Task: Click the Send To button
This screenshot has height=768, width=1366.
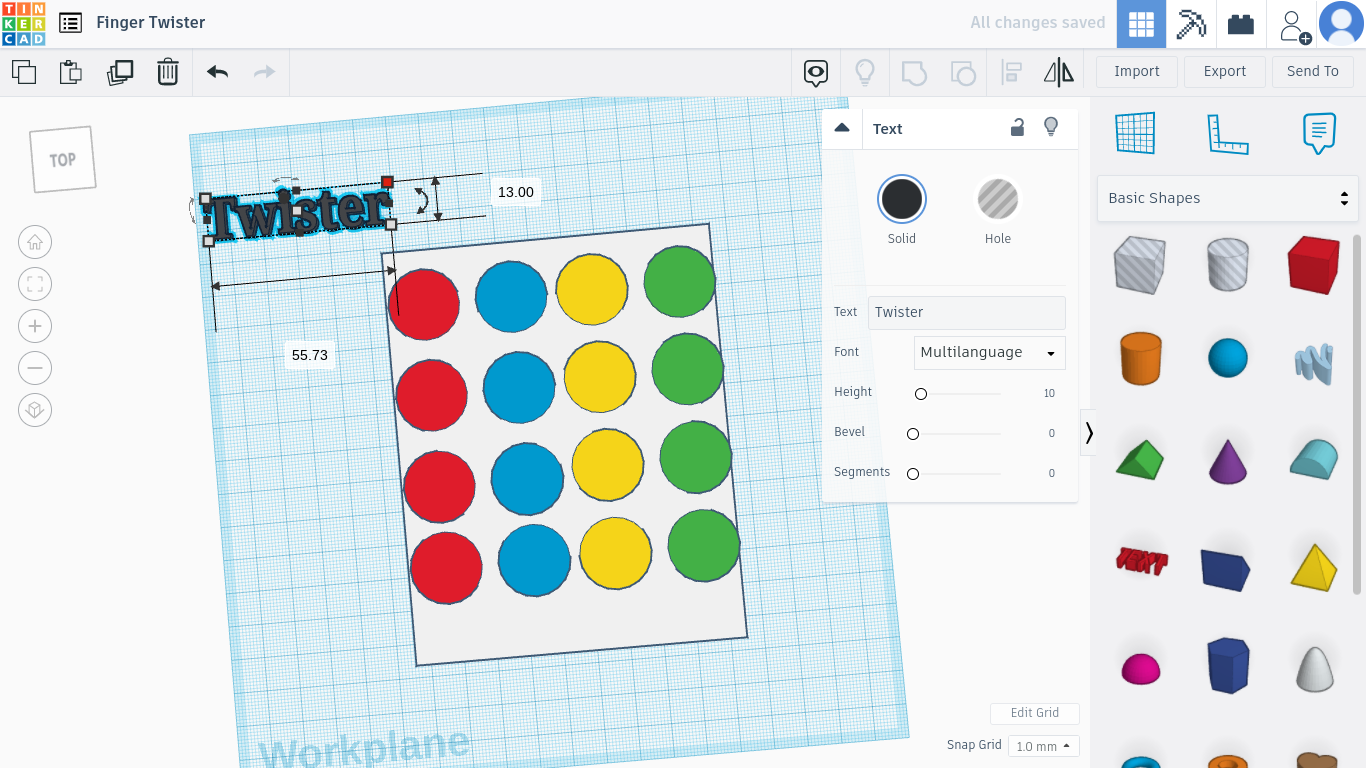Action: 1313,72
